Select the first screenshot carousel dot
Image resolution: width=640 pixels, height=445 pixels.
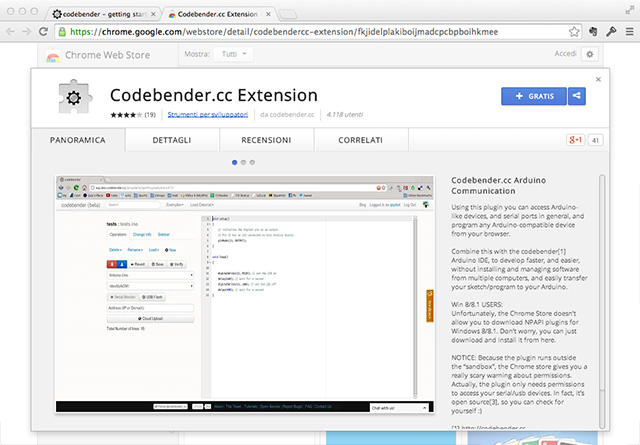234,162
